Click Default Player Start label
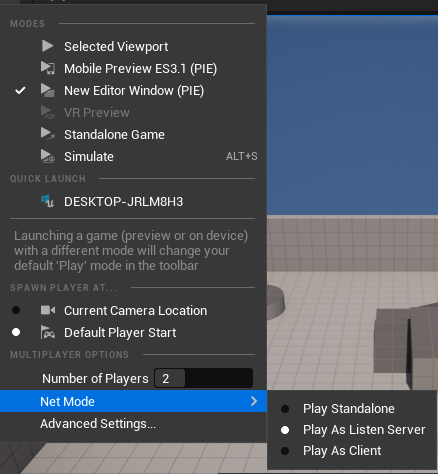Screen dimensions: 438x474 [120, 332]
